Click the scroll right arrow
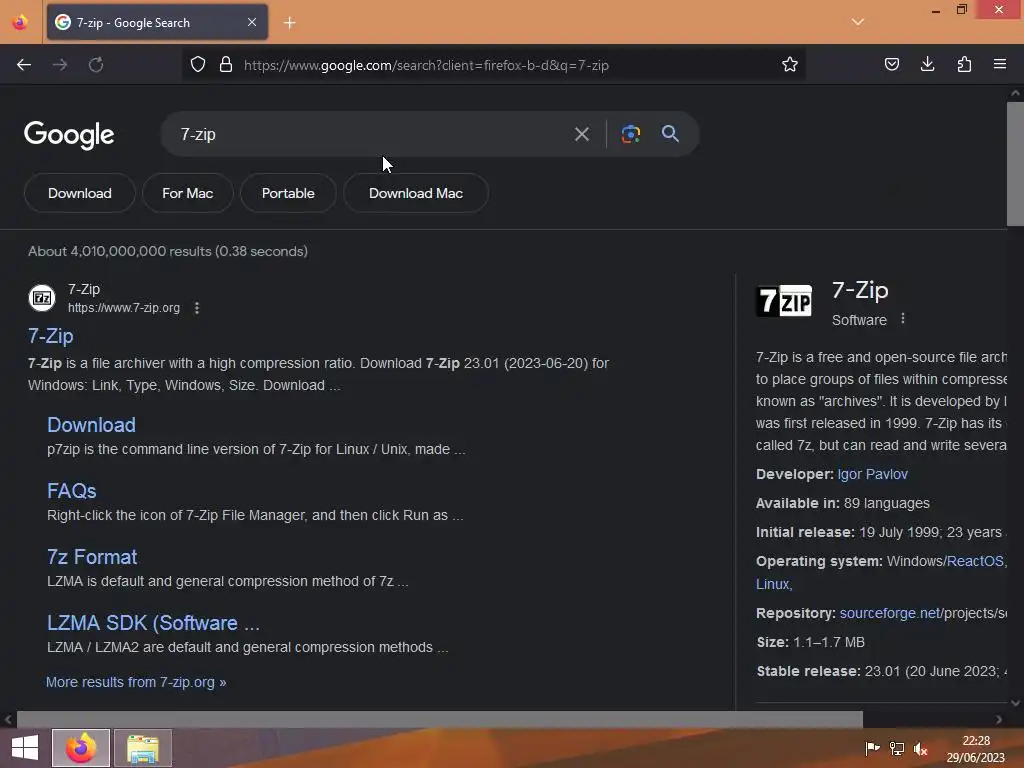Screen dimensions: 1024x768 pos(999,719)
